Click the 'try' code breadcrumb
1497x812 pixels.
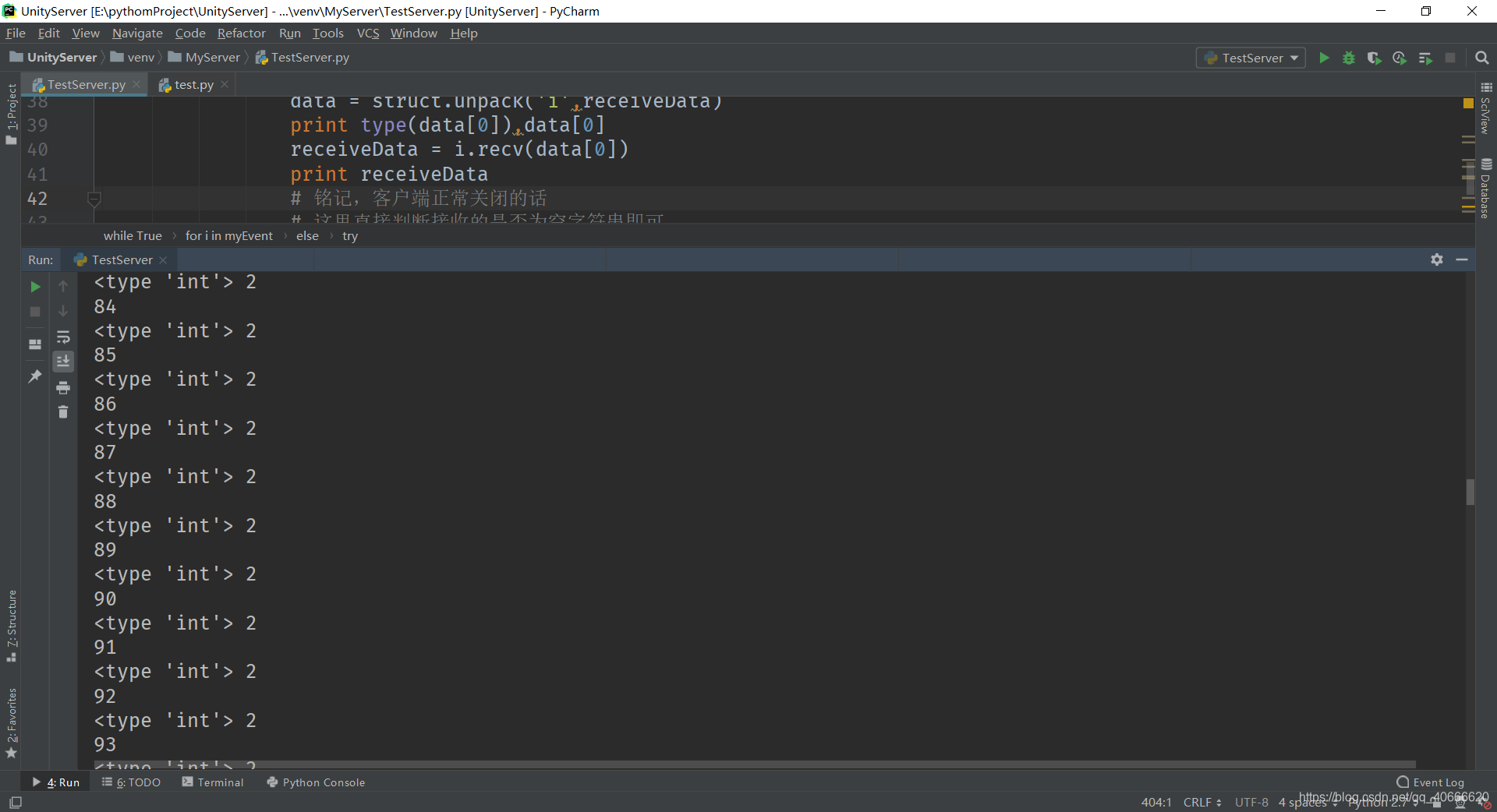(x=350, y=236)
